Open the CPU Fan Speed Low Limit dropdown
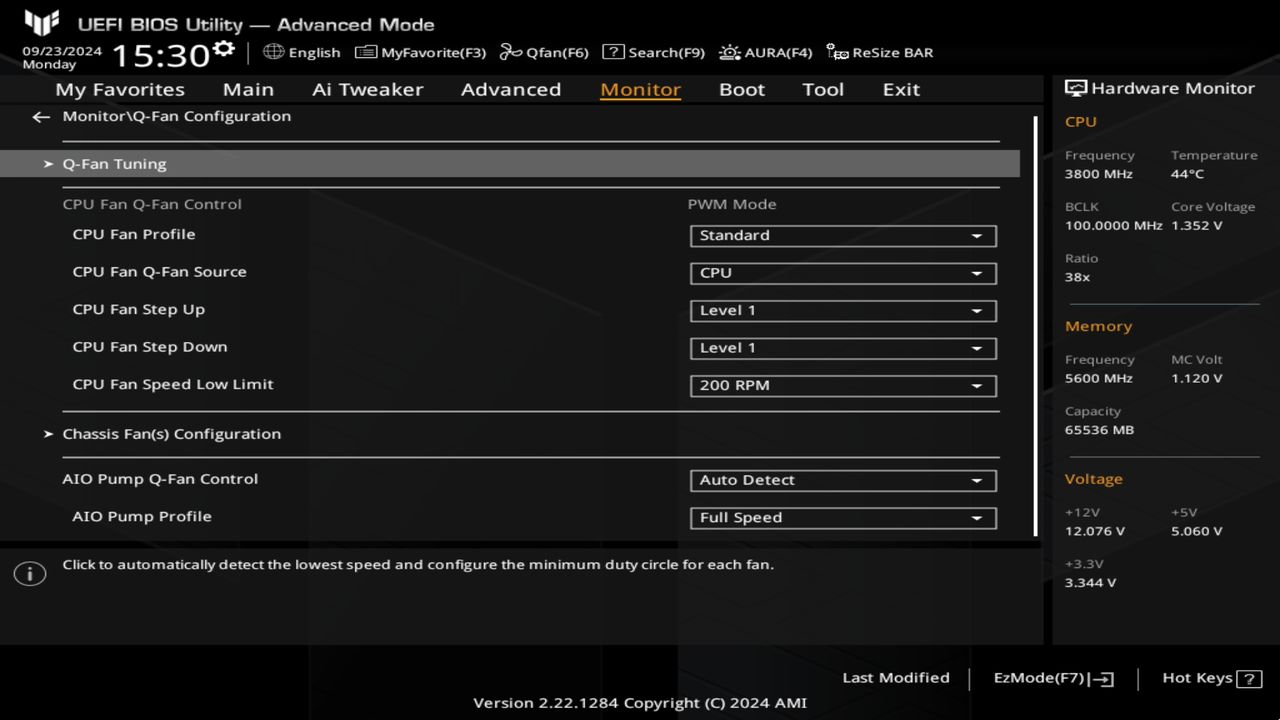This screenshot has width=1280, height=720. tap(843, 386)
